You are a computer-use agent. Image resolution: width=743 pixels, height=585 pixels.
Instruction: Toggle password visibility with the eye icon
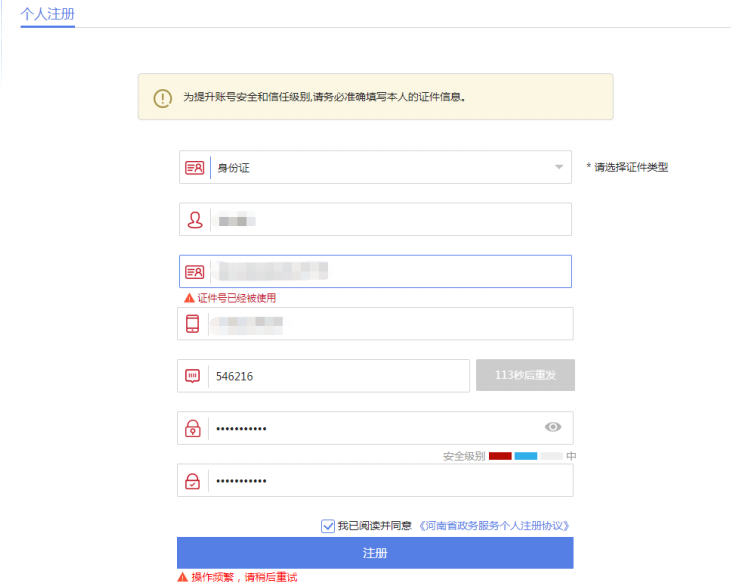[553, 427]
